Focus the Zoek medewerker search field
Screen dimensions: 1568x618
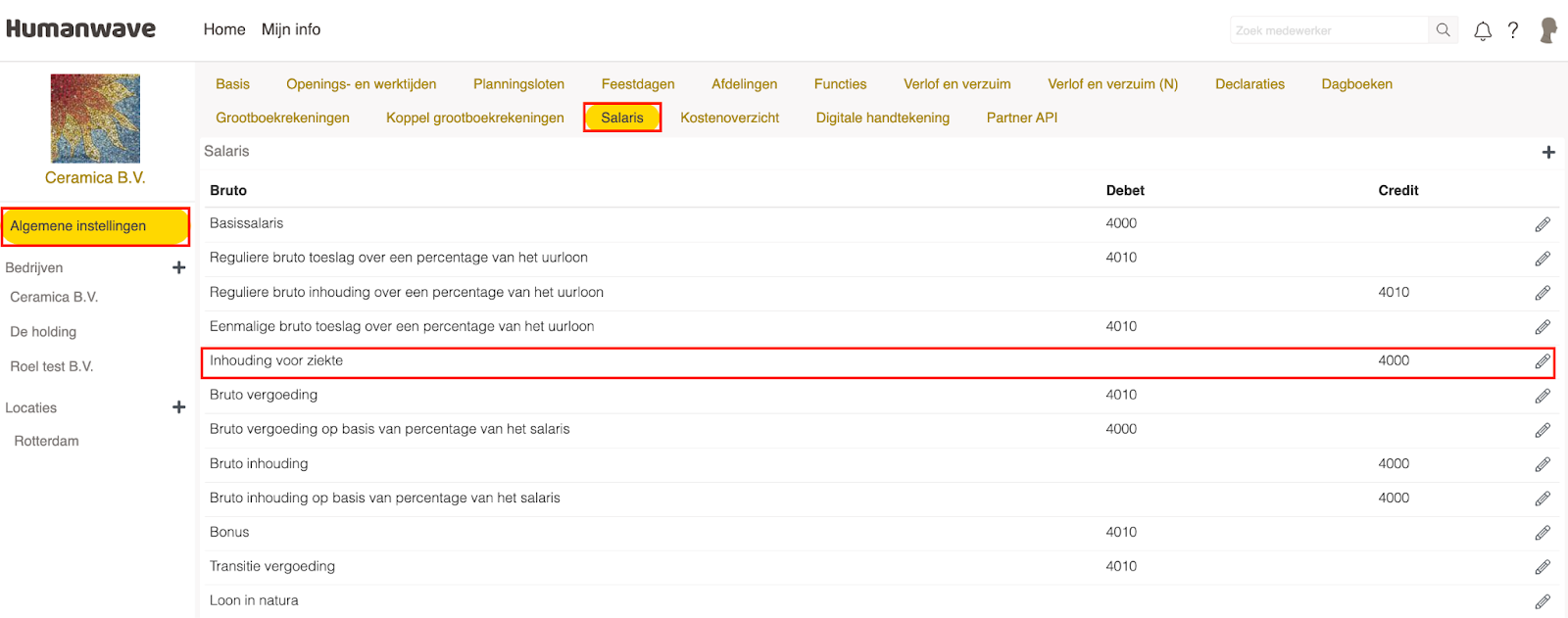(x=1329, y=30)
